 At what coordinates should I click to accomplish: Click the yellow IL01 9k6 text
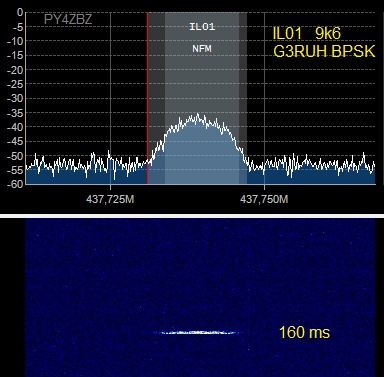point(307,33)
